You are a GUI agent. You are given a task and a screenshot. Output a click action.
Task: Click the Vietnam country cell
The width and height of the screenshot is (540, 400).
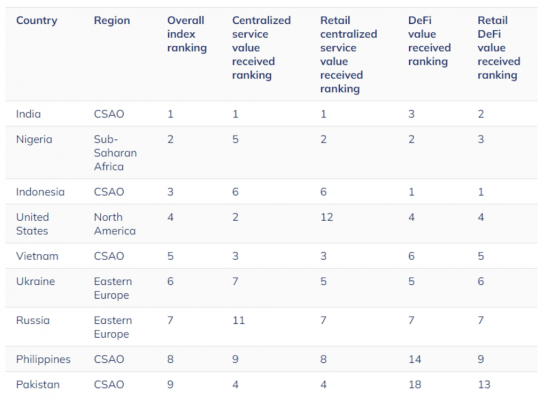pyautogui.click(x=37, y=256)
